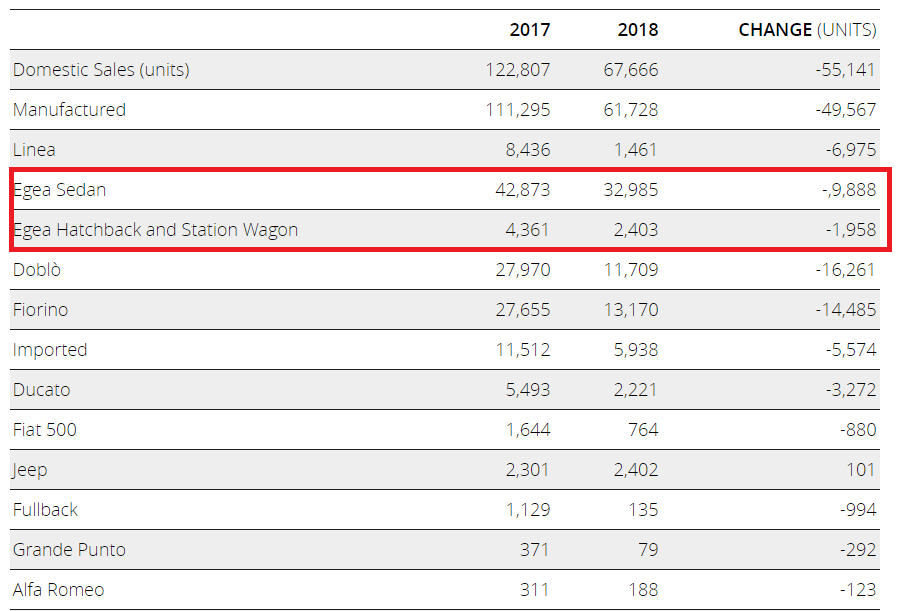
Task: Select Grande Punto 2017 value 371
Action: 534,550
